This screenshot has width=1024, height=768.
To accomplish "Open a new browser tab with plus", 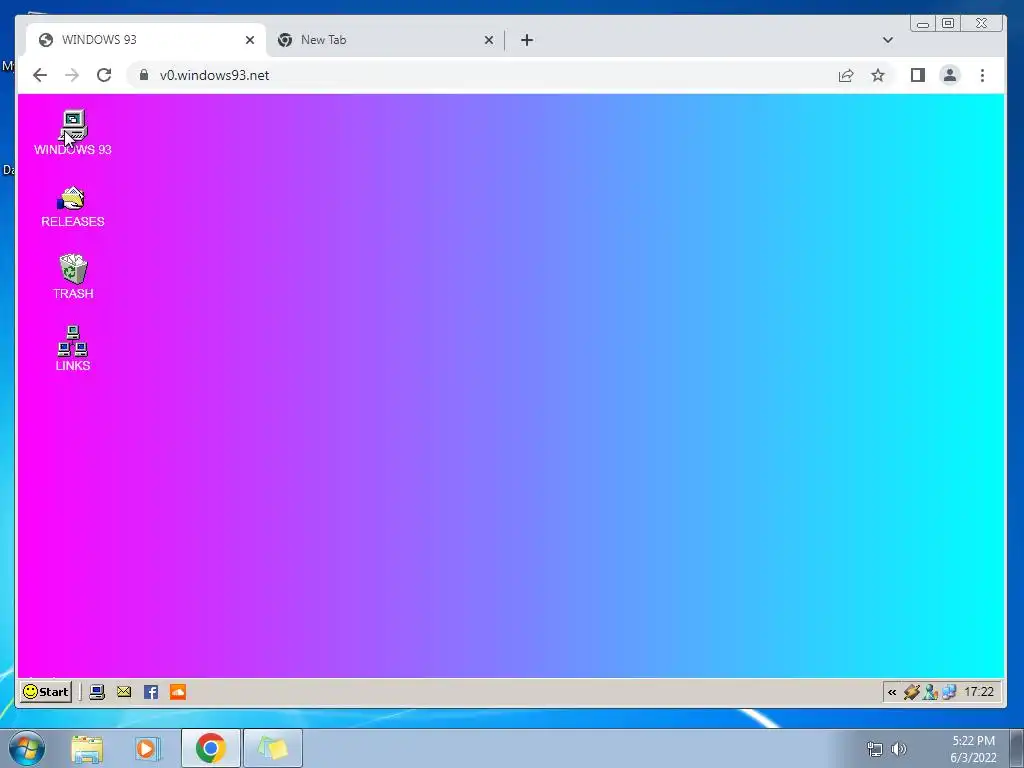I will [x=527, y=40].
